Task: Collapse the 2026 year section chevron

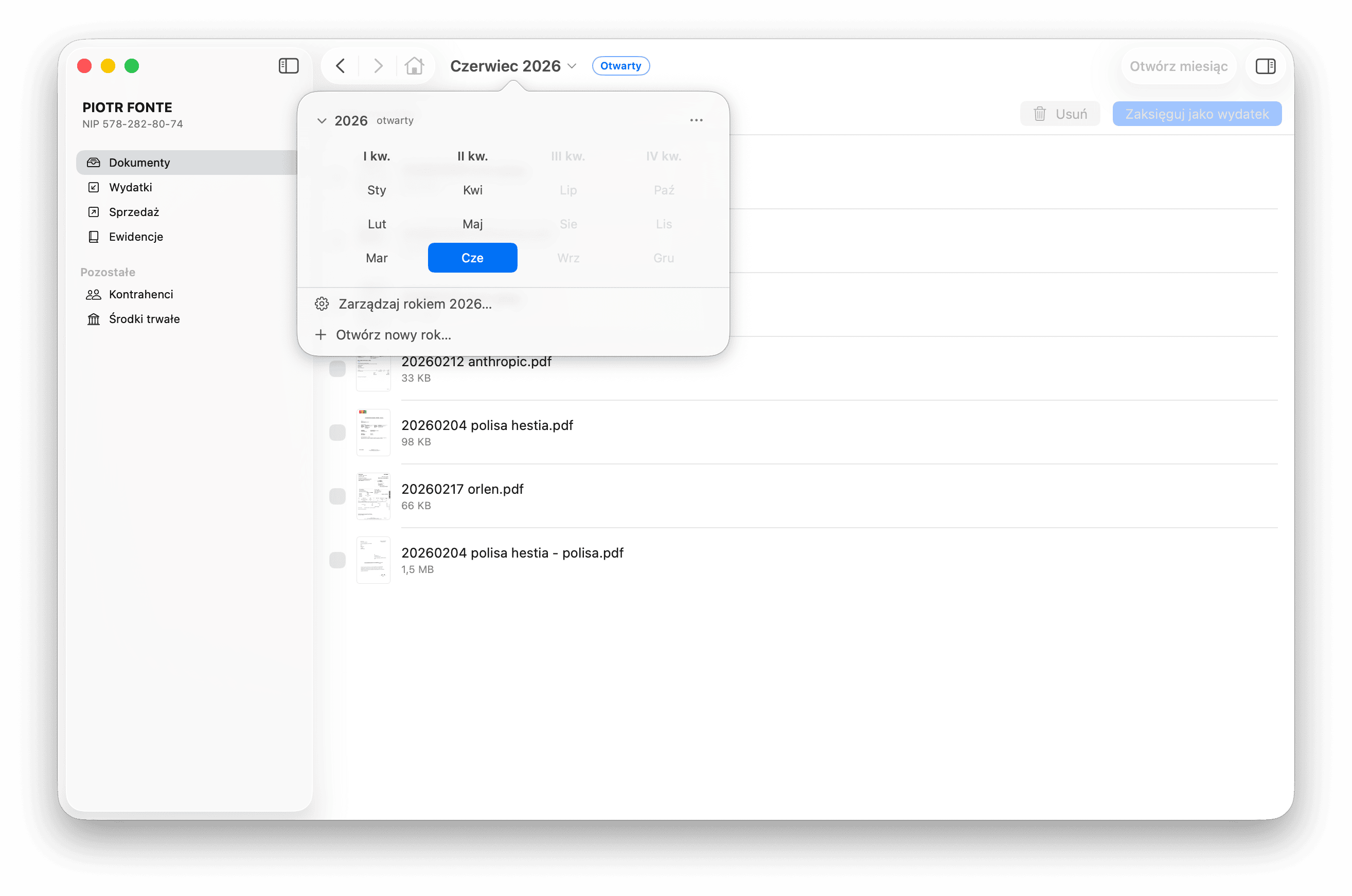Action: click(322, 120)
